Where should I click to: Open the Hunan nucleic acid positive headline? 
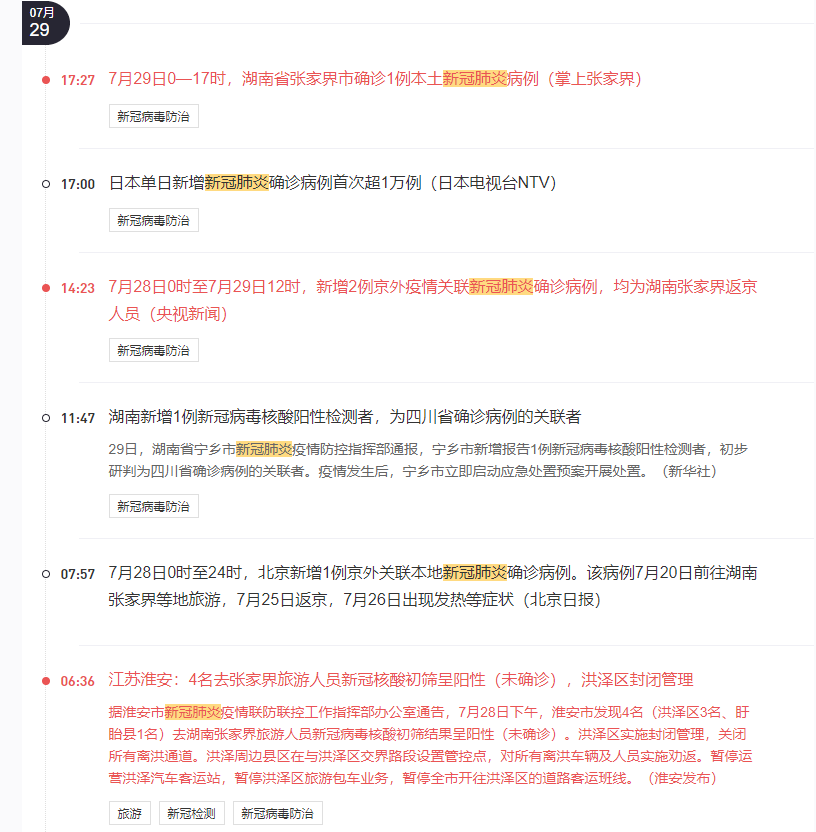[345, 417]
